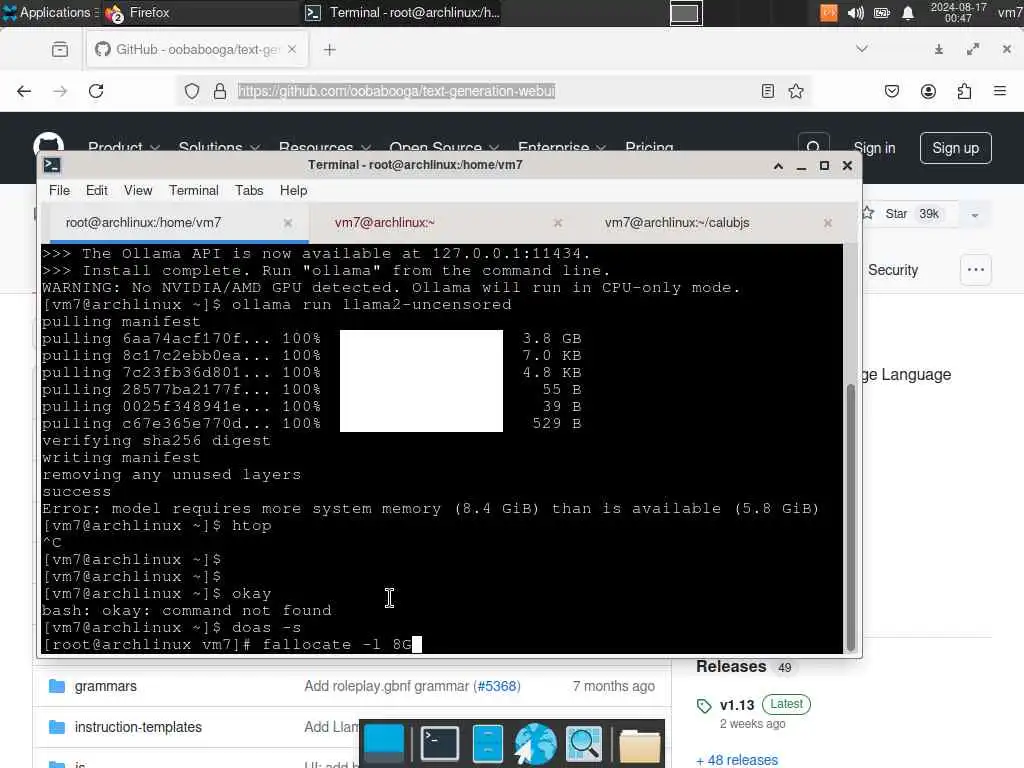
Task: Close the GitHub oobabooga browser tab
Action: pos(292,49)
